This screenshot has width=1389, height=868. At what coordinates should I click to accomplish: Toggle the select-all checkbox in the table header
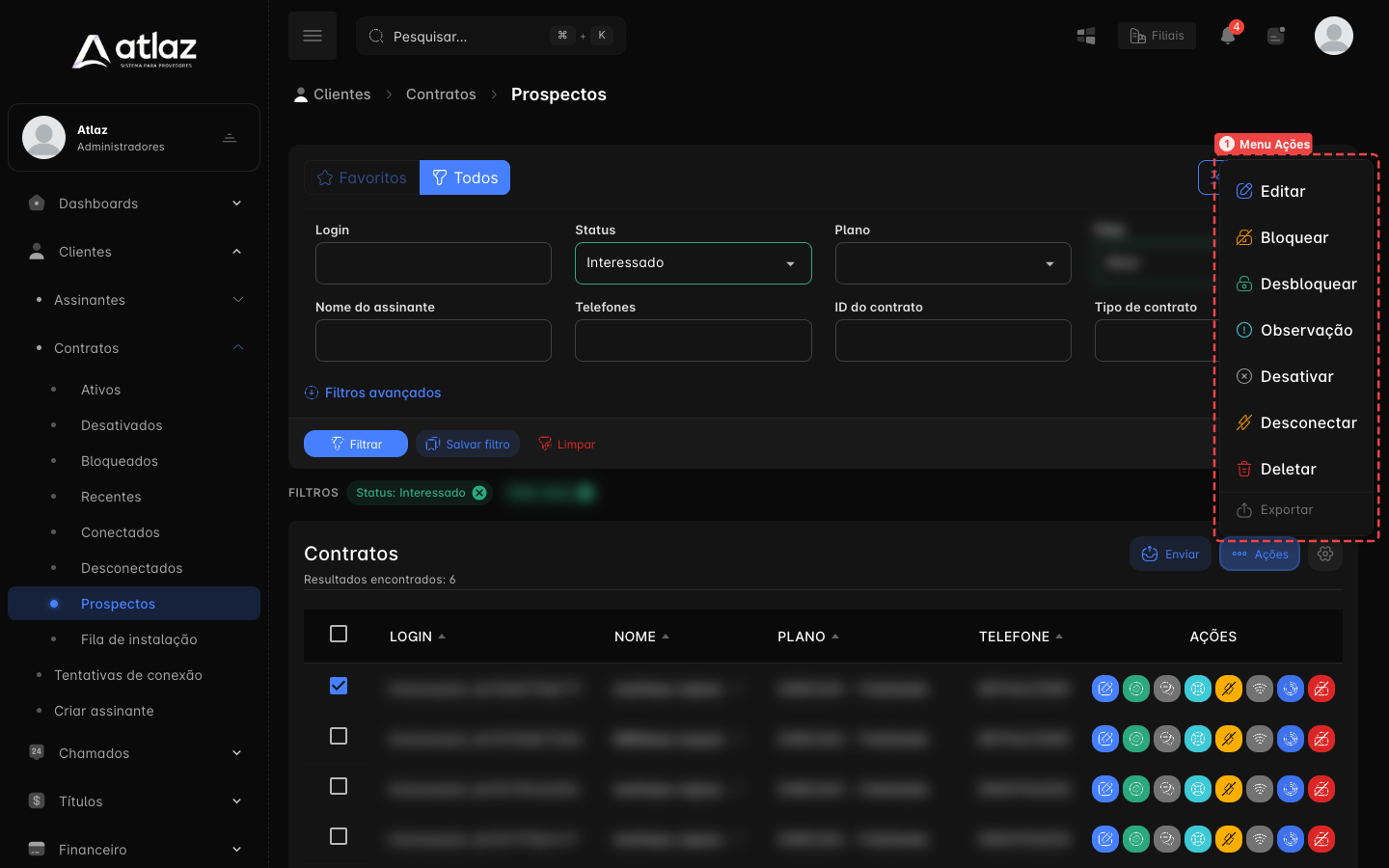click(339, 634)
